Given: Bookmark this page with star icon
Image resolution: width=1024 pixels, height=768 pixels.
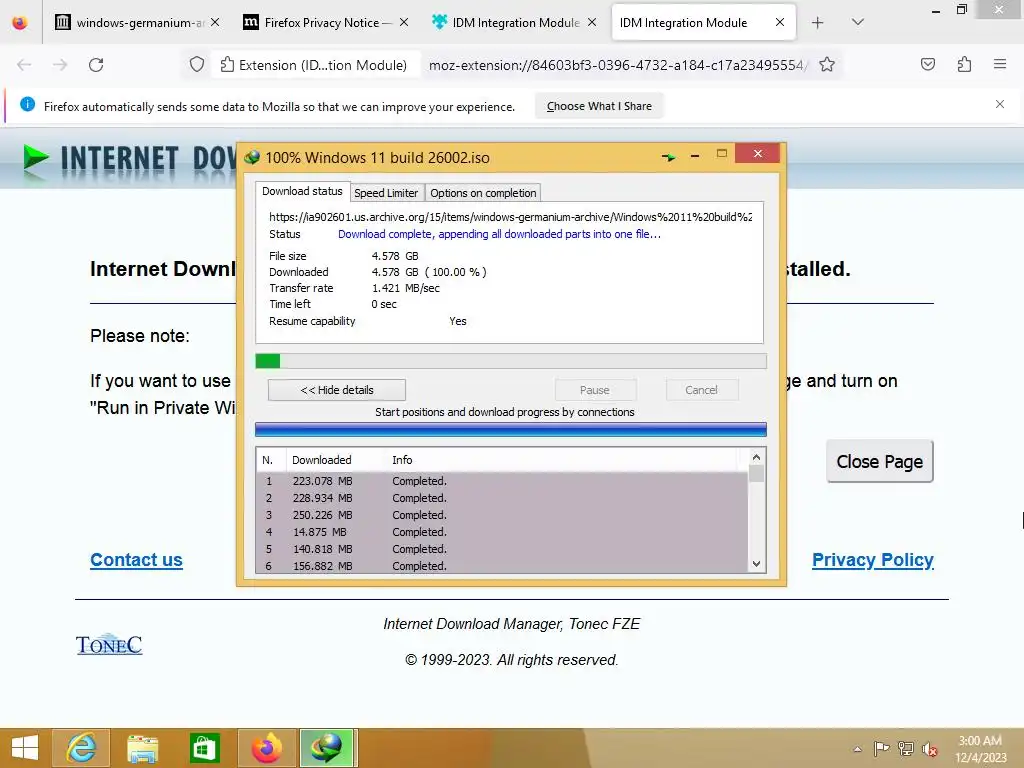Looking at the screenshot, I should (x=827, y=65).
